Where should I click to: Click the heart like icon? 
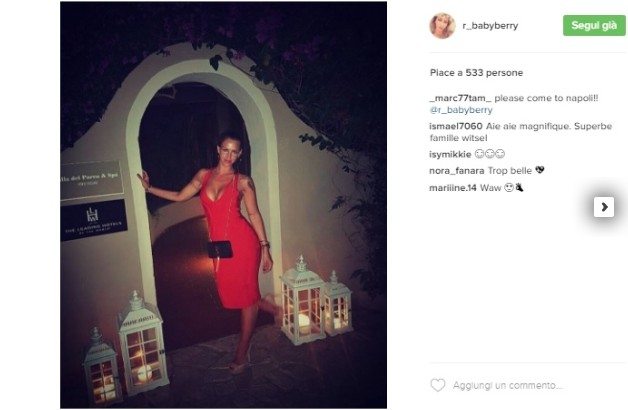438,385
